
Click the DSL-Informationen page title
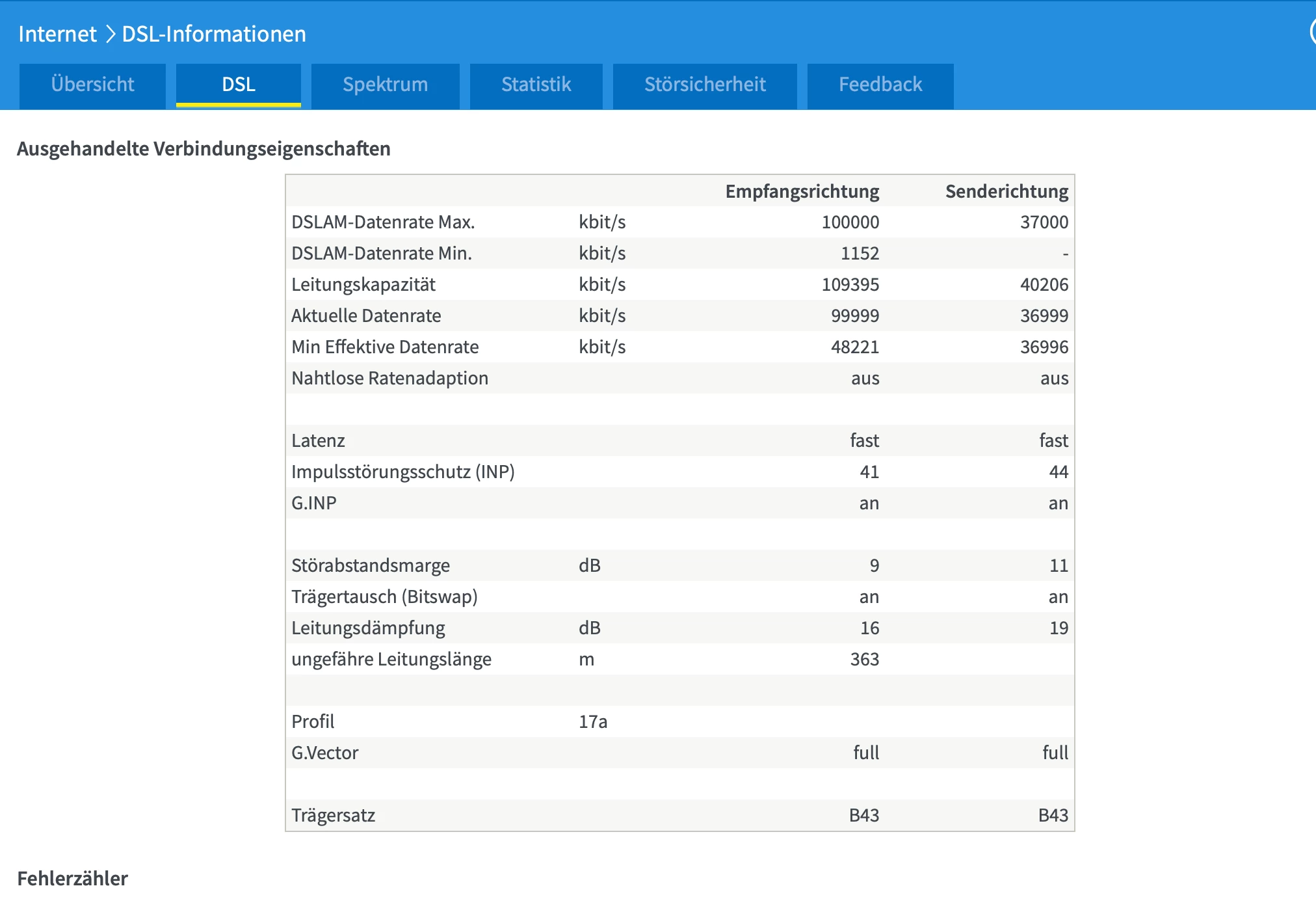coord(214,34)
